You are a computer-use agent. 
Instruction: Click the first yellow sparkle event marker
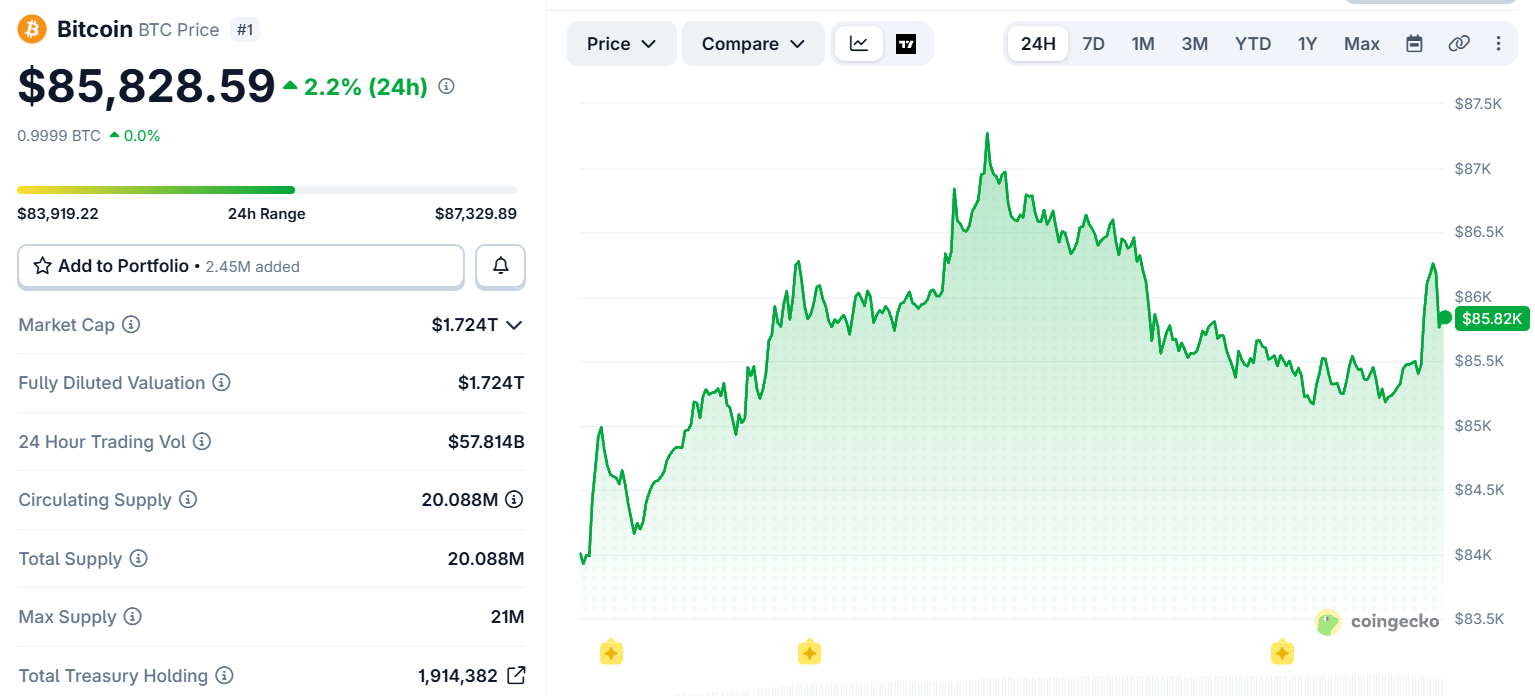611,653
